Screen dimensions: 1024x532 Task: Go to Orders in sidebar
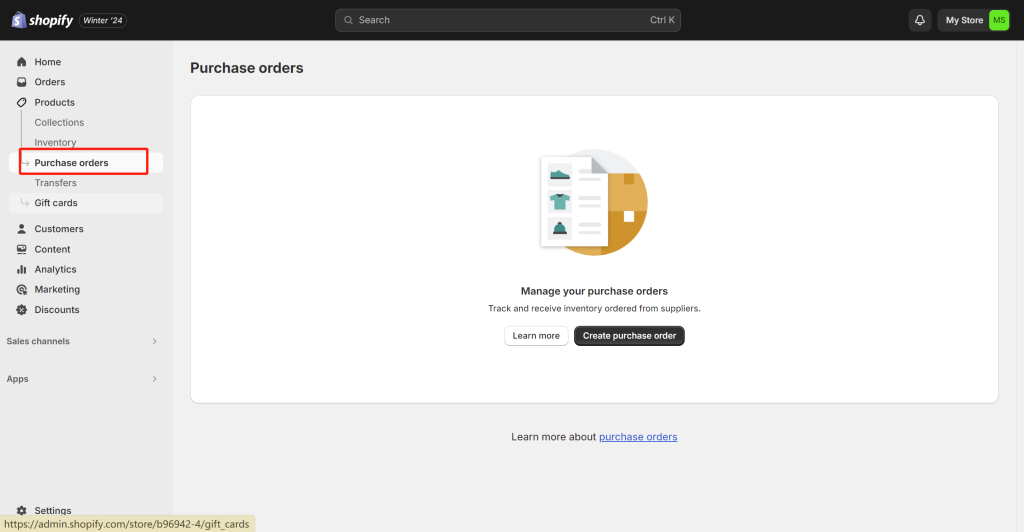[x=50, y=82]
